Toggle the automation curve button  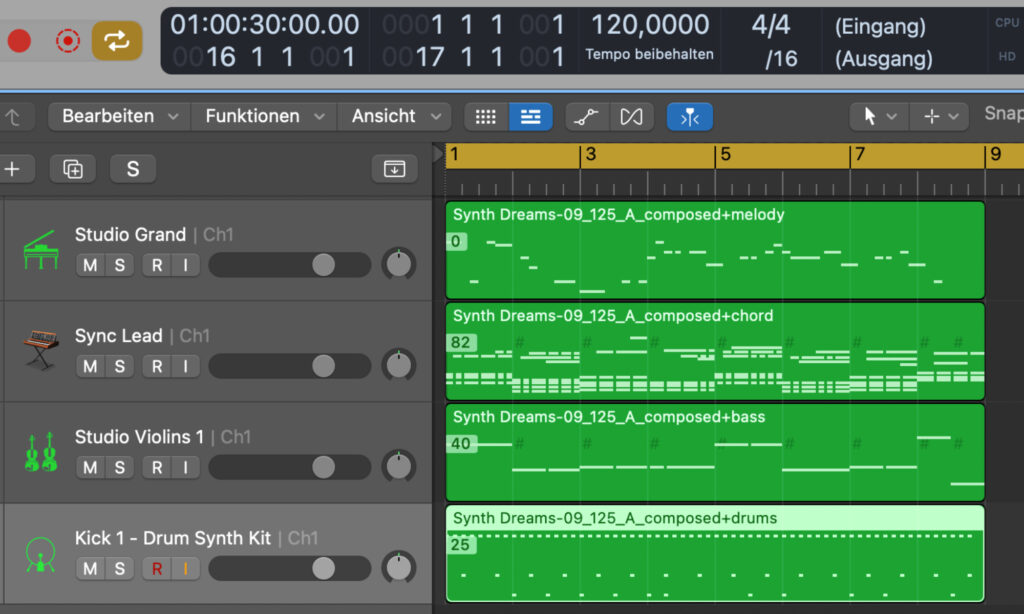click(586, 117)
